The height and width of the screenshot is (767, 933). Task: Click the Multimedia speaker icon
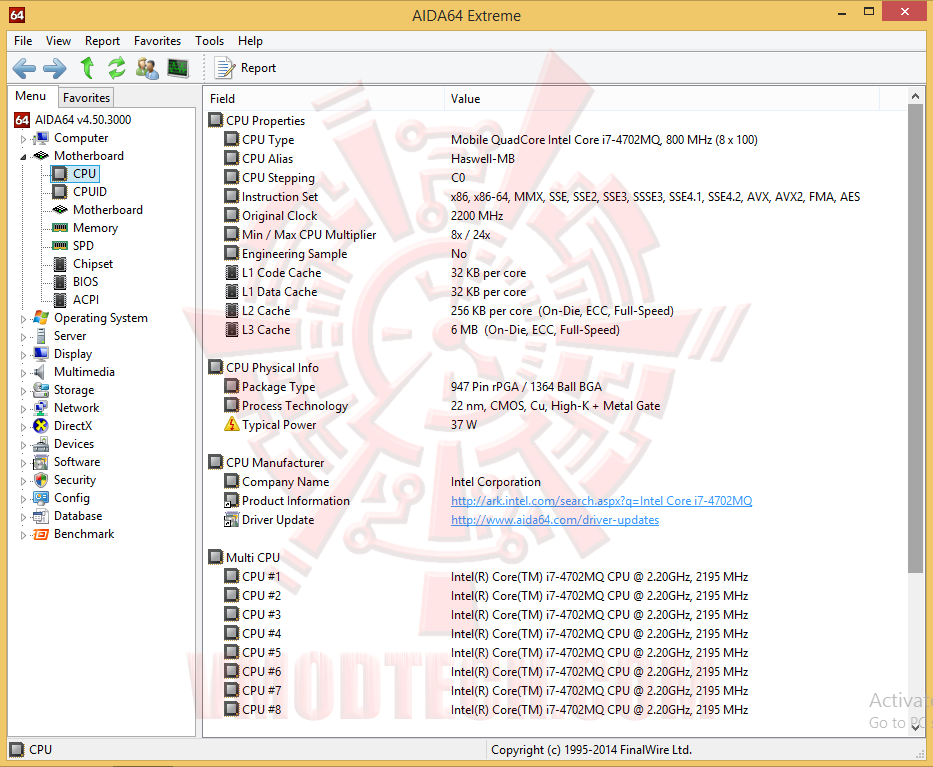(40, 372)
